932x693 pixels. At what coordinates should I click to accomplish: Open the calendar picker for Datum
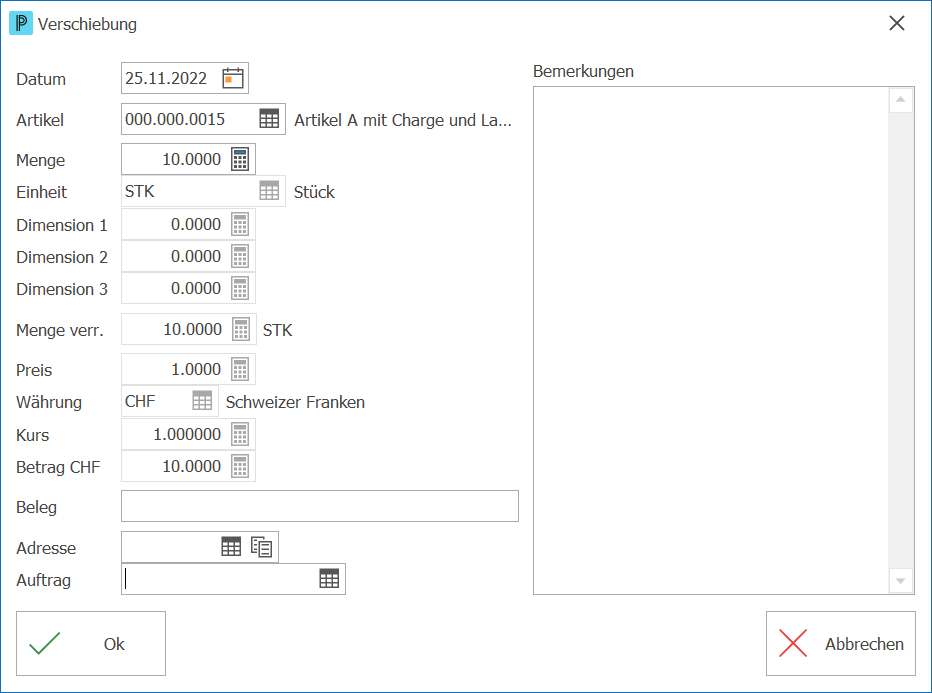coord(233,78)
